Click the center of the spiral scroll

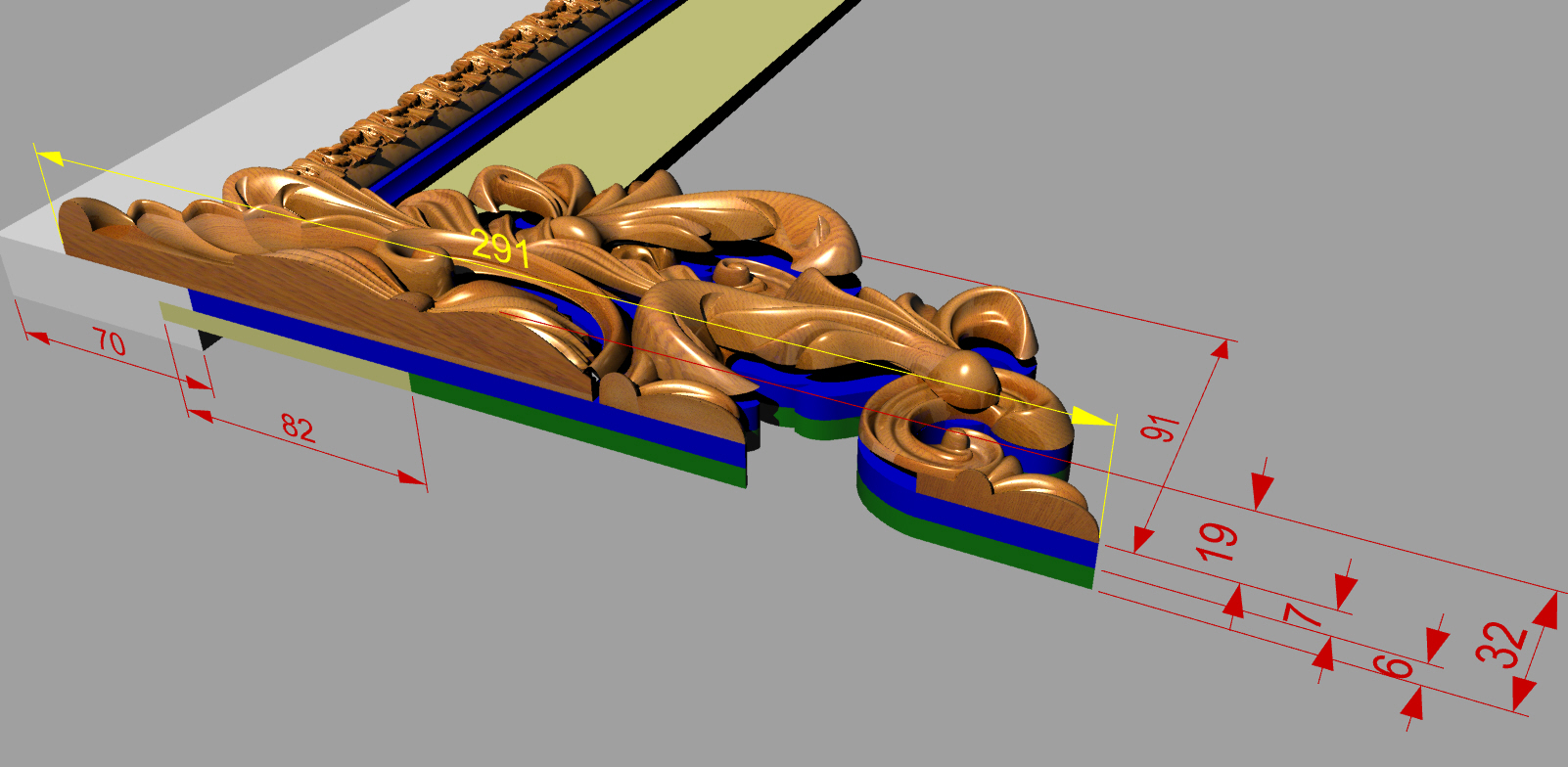tap(952, 440)
